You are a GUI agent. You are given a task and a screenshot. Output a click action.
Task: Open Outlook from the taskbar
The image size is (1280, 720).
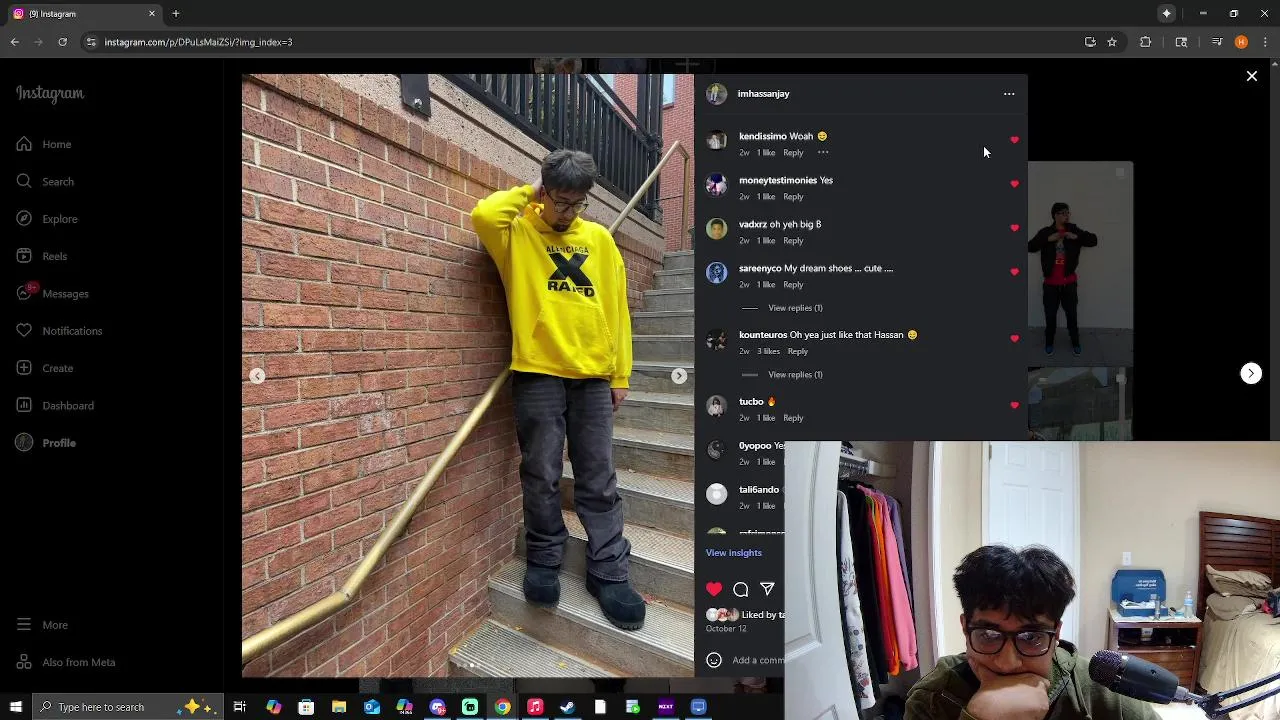372,707
